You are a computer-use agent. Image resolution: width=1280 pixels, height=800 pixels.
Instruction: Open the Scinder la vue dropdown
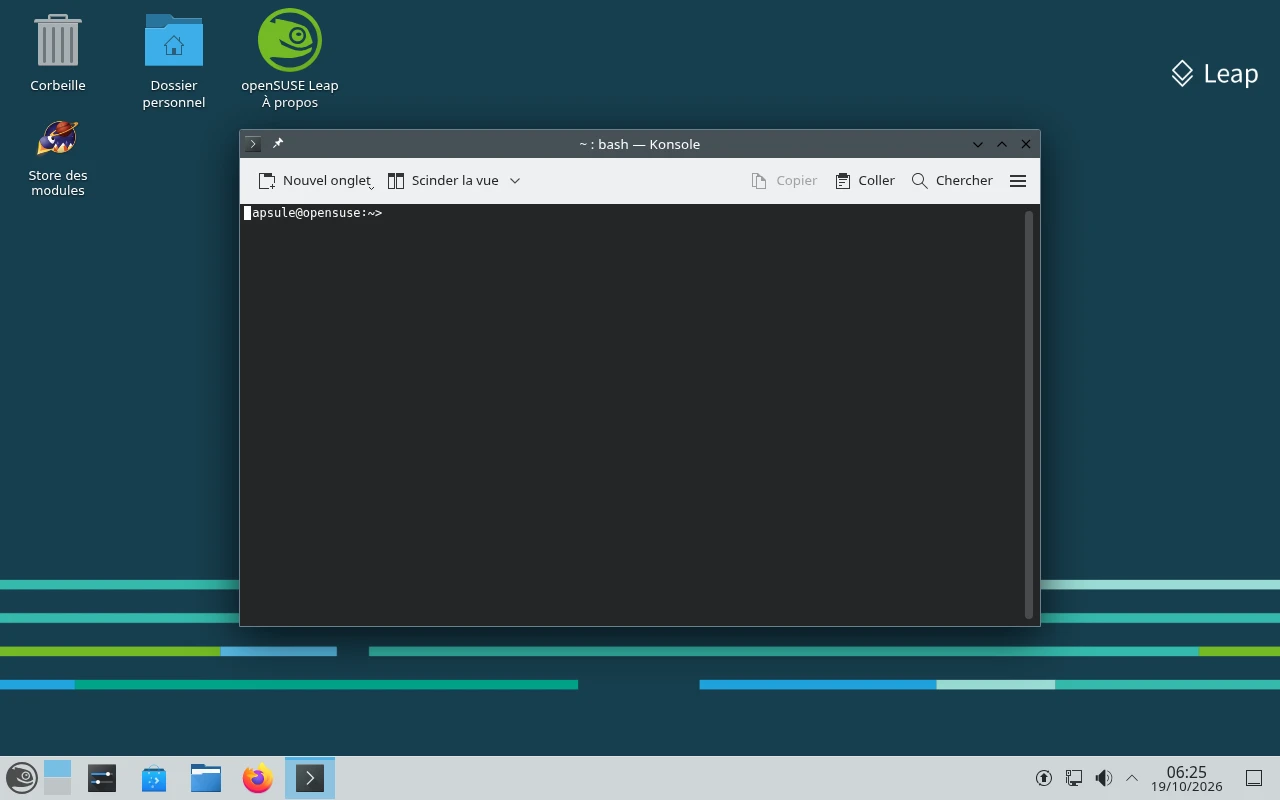point(515,181)
